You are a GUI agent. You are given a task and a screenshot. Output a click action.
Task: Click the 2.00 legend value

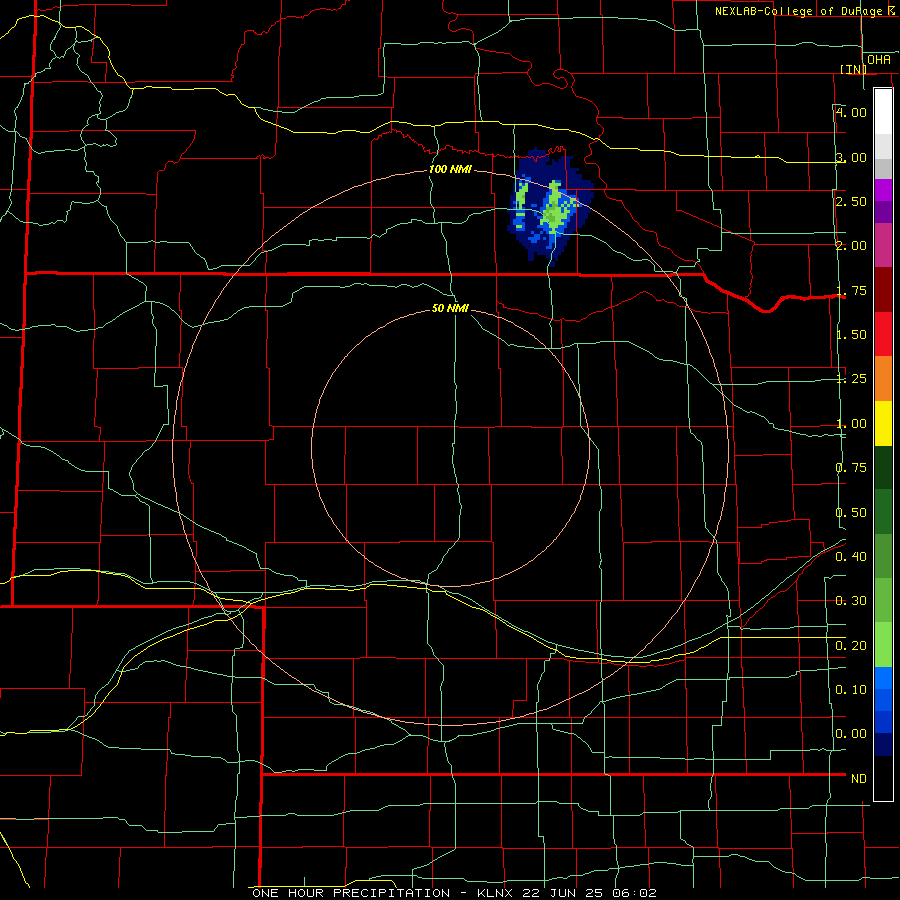point(851,246)
